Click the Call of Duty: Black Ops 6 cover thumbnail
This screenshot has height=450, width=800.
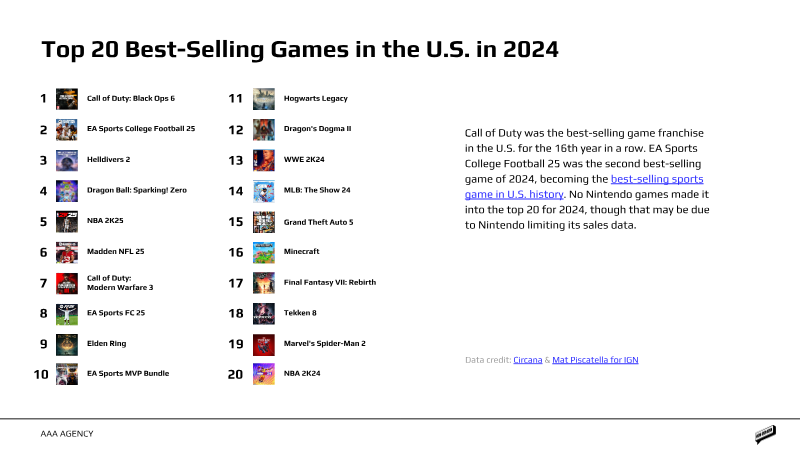67,99
